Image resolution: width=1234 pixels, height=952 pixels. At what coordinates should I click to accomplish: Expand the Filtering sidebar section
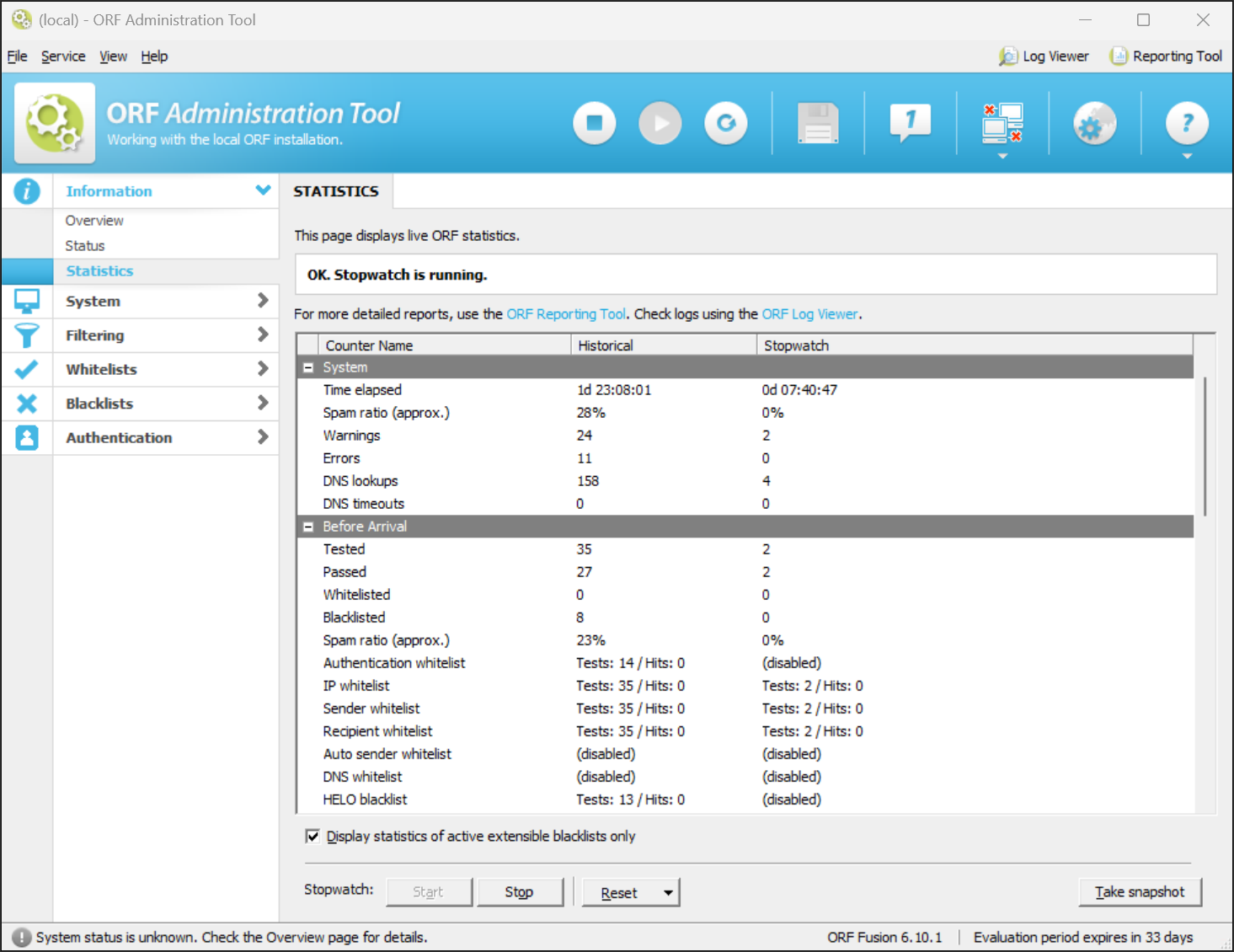tap(165, 335)
